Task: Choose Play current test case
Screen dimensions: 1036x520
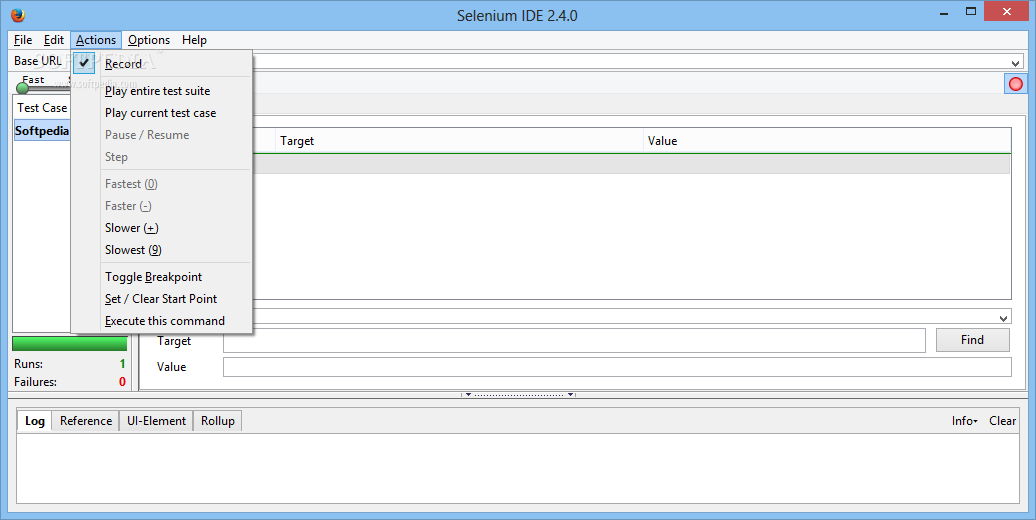Action: pyautogui.click(x=161, y=113)
